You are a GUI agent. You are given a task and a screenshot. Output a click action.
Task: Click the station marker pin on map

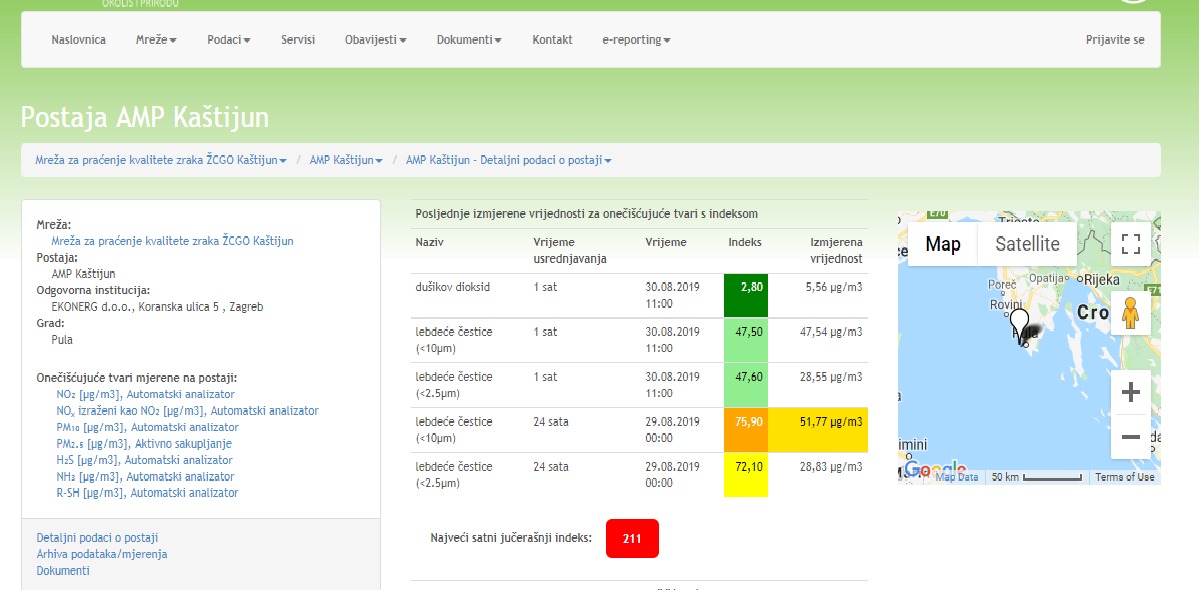[x=1020, y=324]
